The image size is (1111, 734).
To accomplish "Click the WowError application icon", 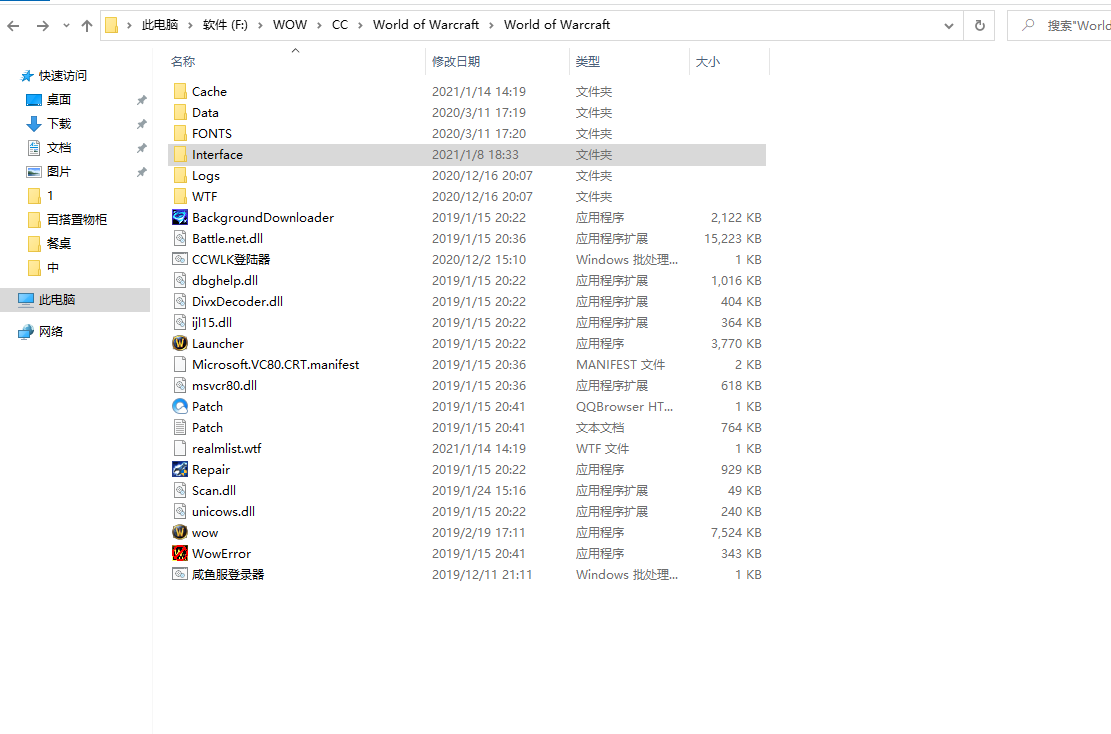I will coord(180,554).
